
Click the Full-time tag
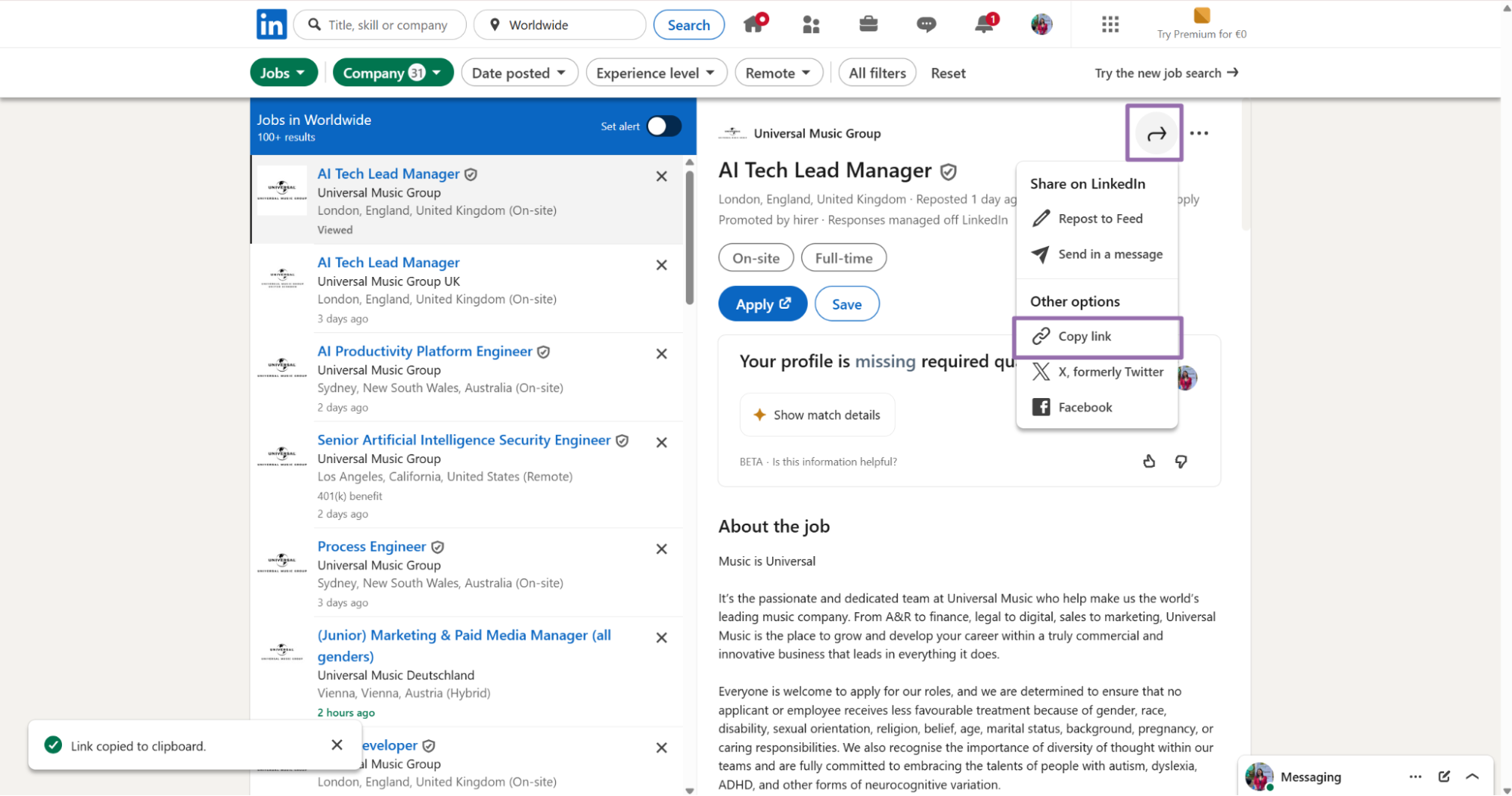(x=843, y=258)
